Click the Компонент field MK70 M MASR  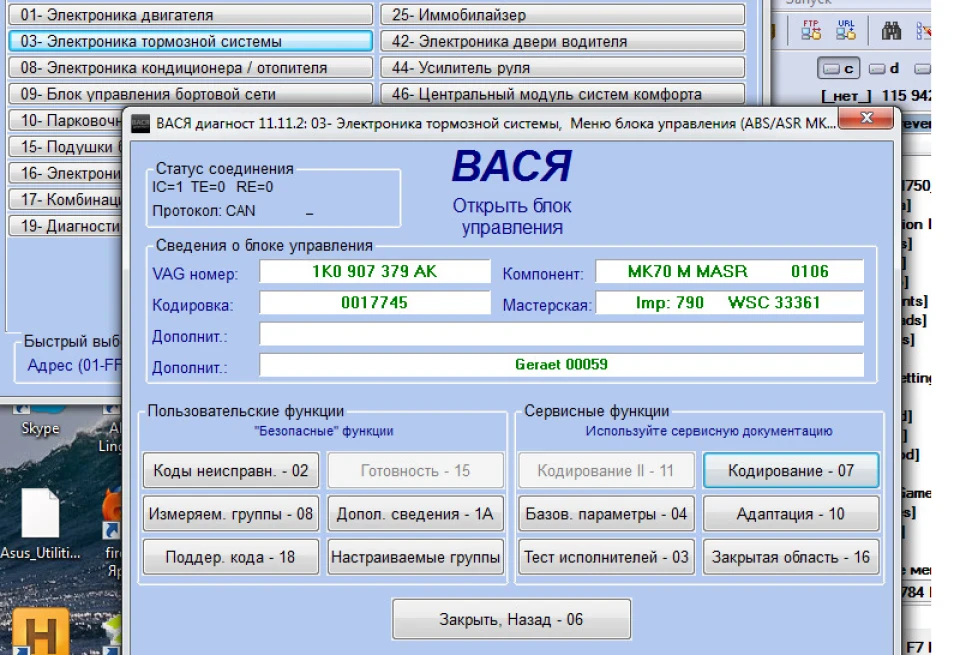(729, 271)
